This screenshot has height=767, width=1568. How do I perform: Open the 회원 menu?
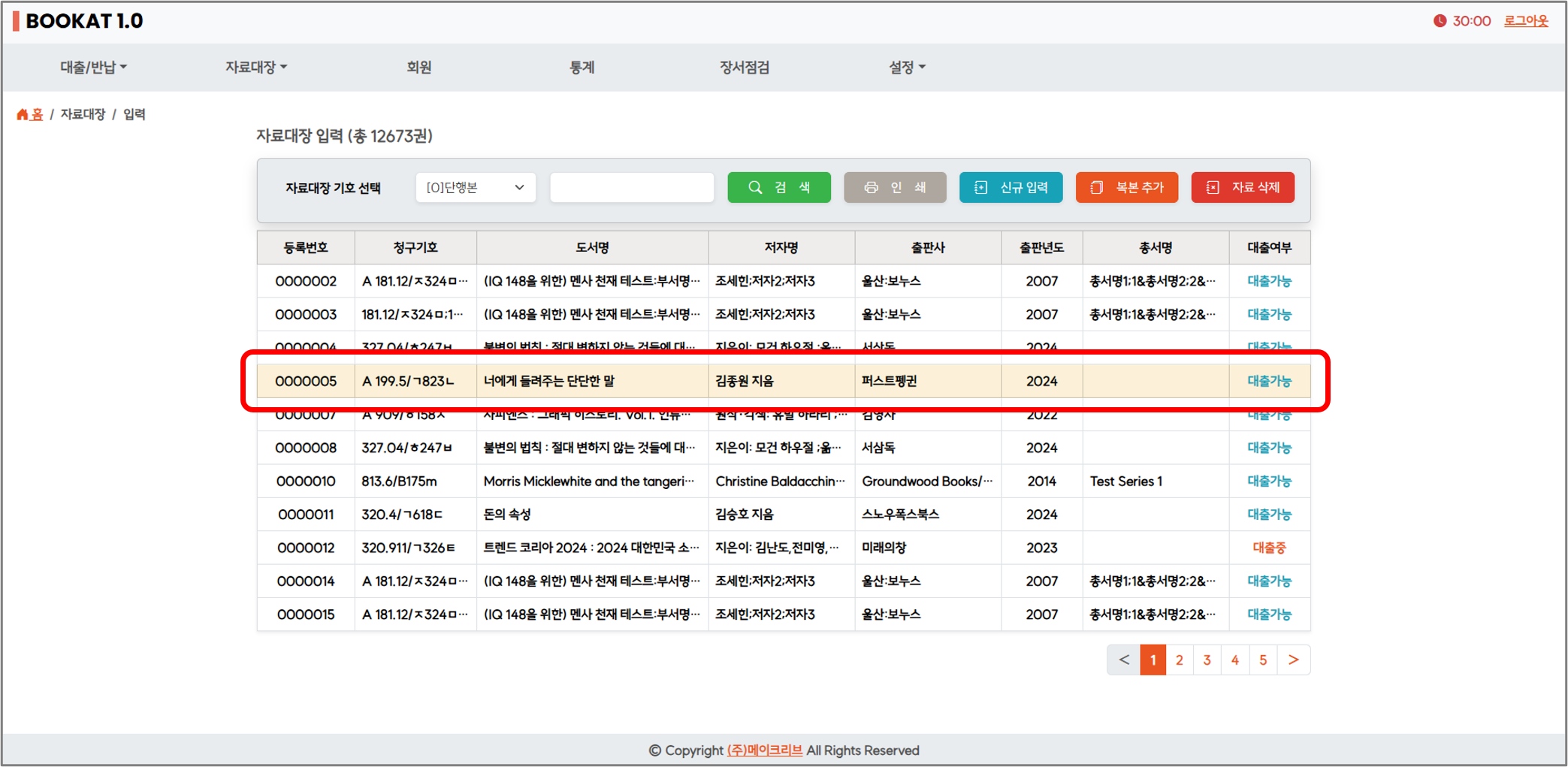click(418, 68)
